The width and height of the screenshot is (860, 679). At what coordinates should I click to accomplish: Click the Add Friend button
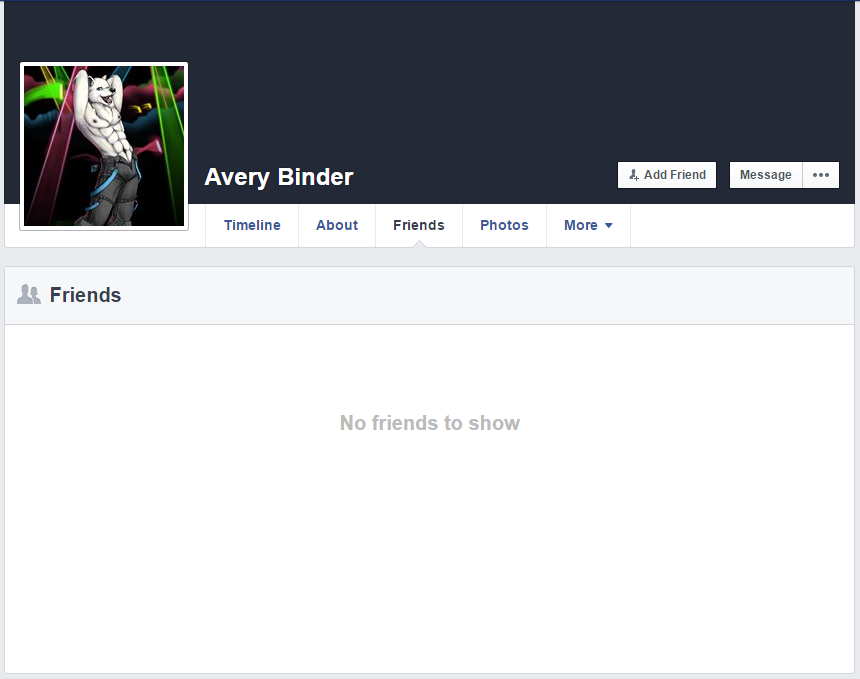(667, 175)
